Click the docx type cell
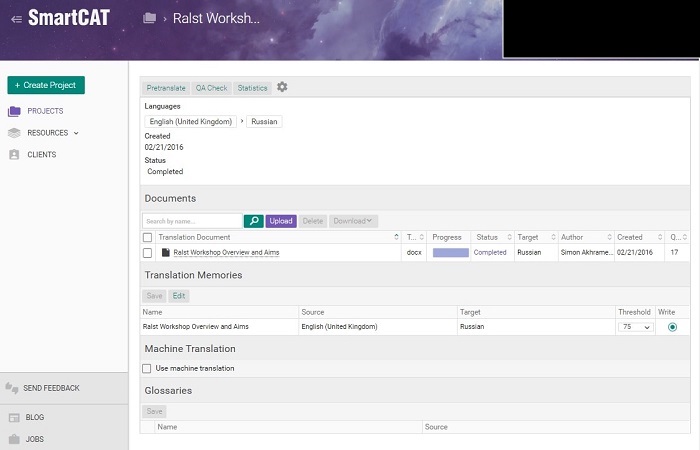The height and width of the screenshot is (450, 700). [414, 253]
